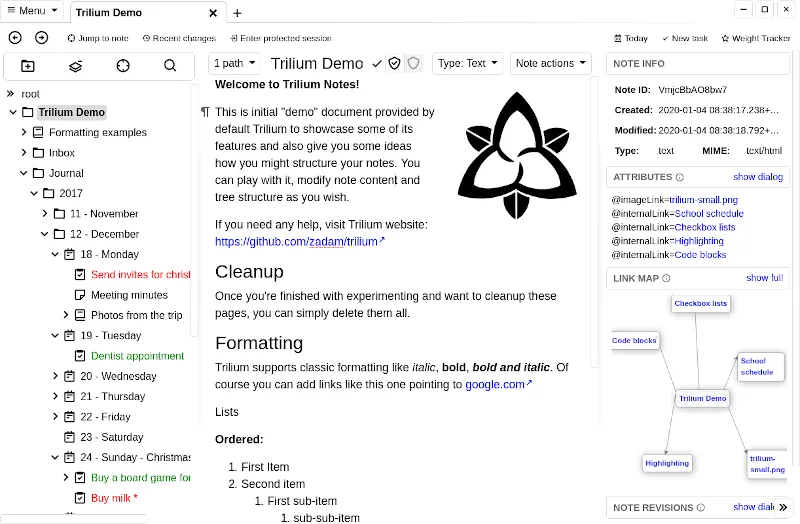Expand the 11 - November folder
This screenshot has height=524, width=800.
[45, 214]
